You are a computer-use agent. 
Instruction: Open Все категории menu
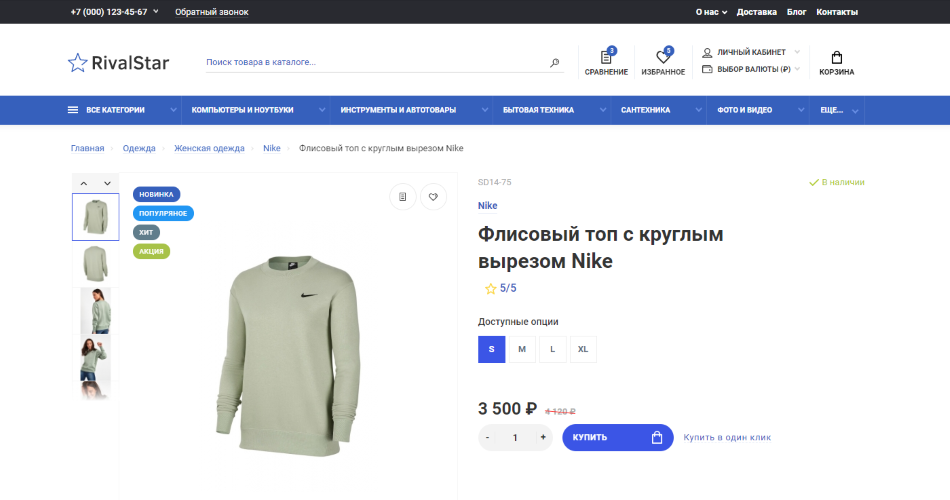115,110
